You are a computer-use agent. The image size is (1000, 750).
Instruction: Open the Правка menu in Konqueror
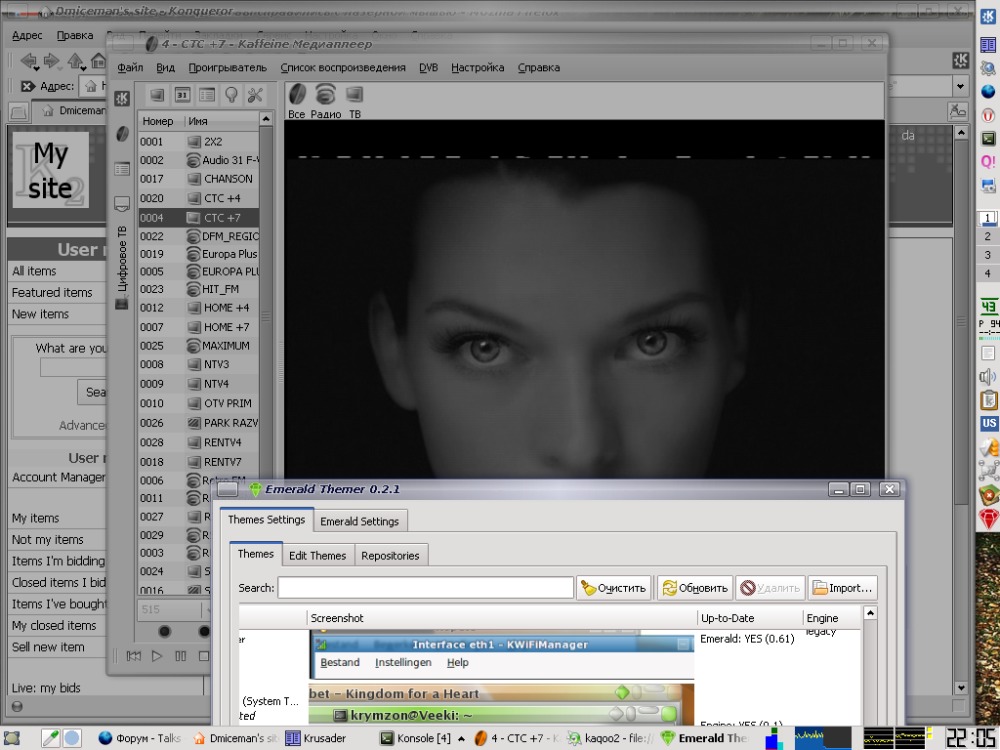[x=75, y=36]
